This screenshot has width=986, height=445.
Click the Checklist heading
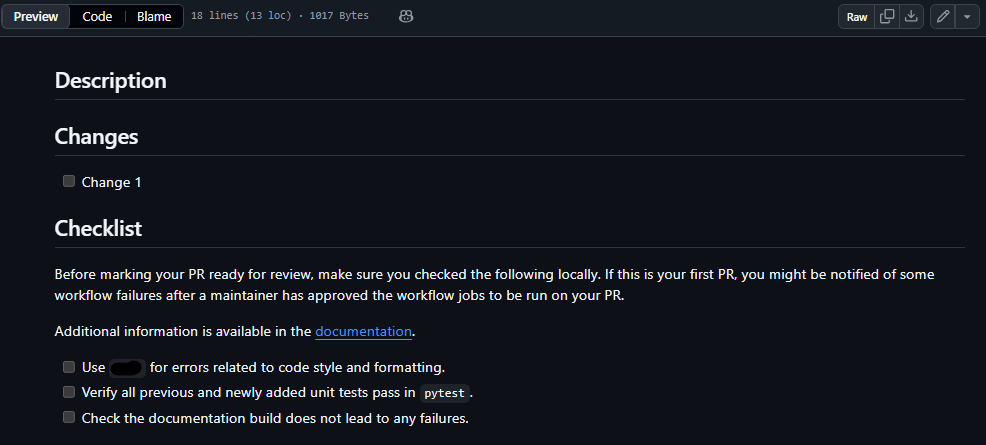point(98,228)
